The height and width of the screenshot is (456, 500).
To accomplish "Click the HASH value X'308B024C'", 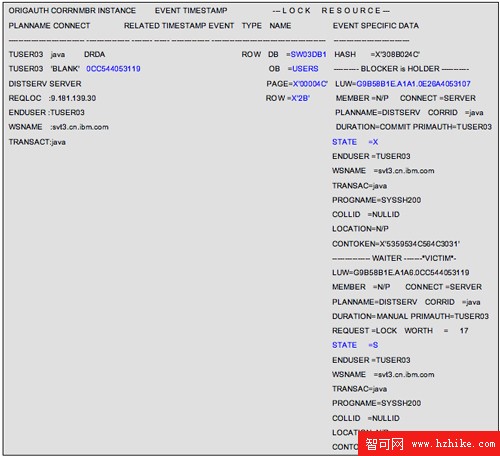I will click(x=397, y=54).
